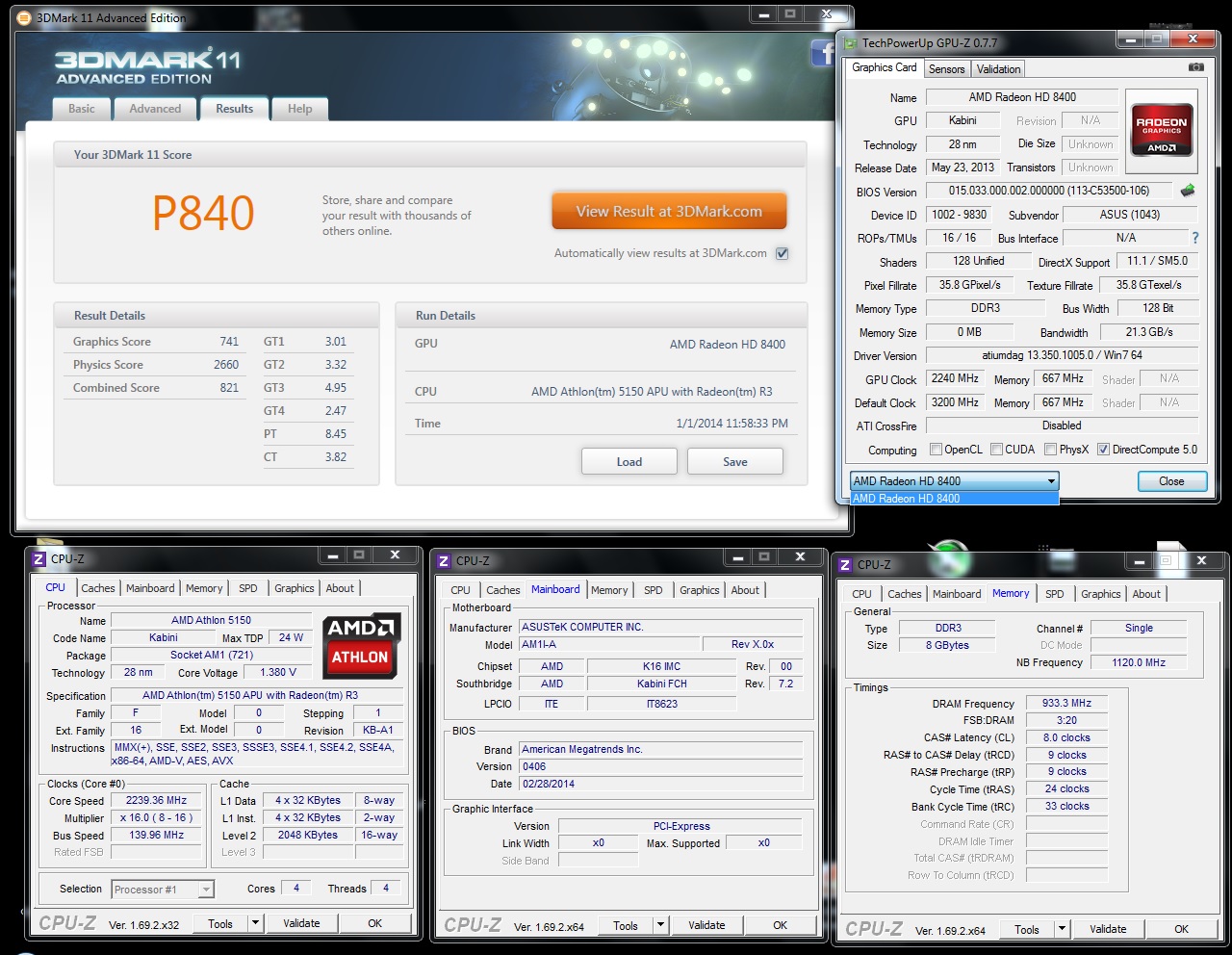Click the NB Frequency value 1120.0 MHz
This screenshot has width=1232, height=955.
coord(1139,662)
